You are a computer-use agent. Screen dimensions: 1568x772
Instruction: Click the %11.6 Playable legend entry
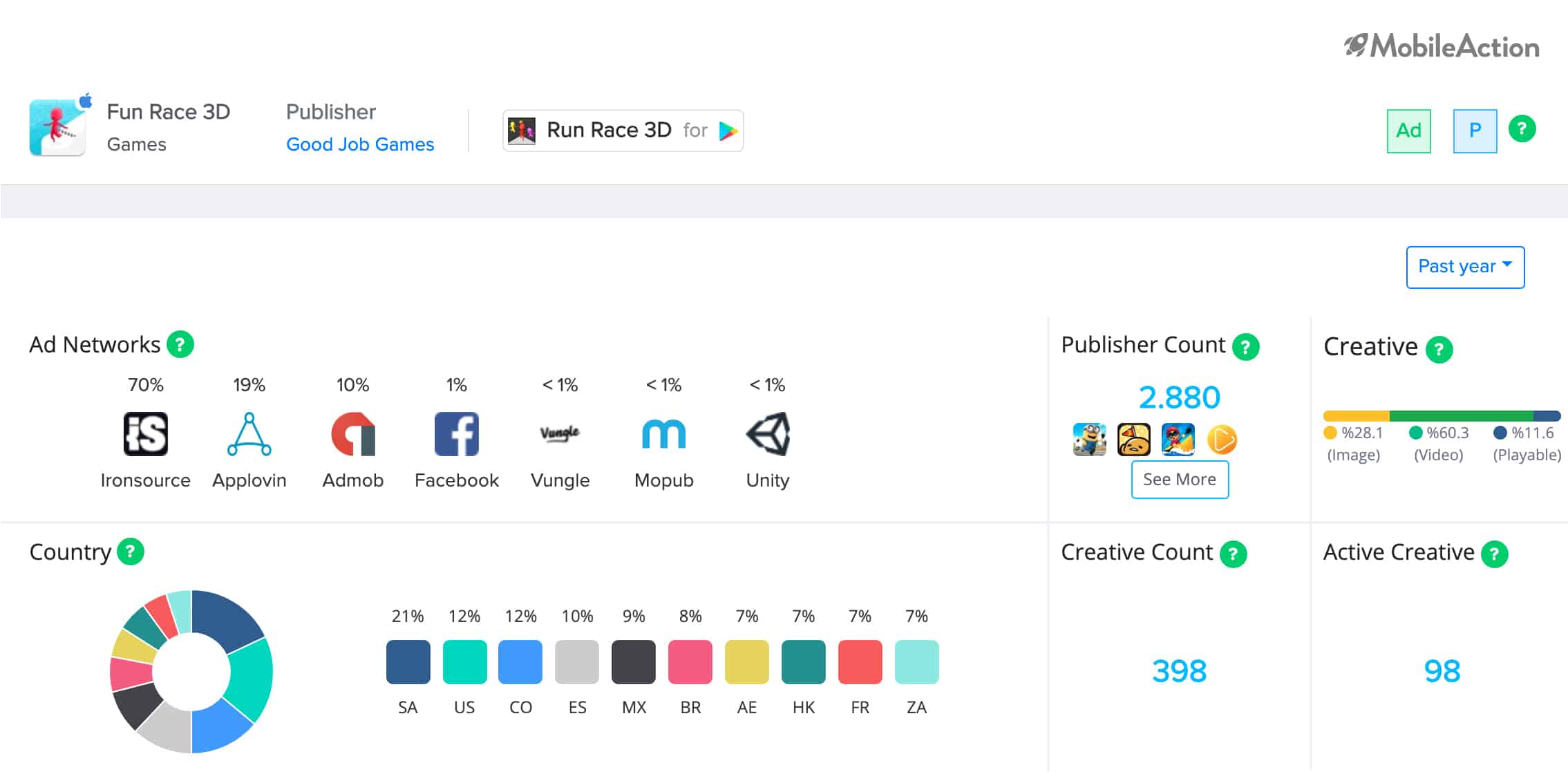[x=1527, y=443]
